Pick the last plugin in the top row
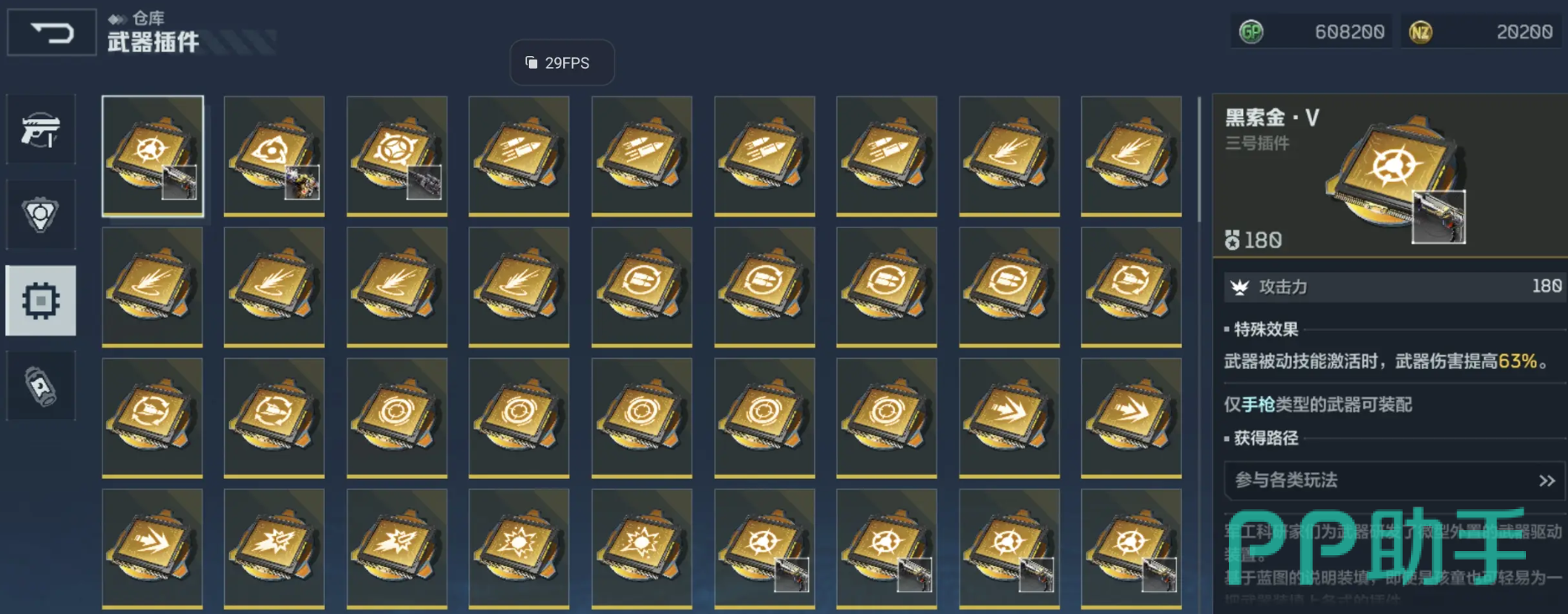The width and height of the screenshot is (1568, 614). pyautogui.click(x=1132, y=156)
